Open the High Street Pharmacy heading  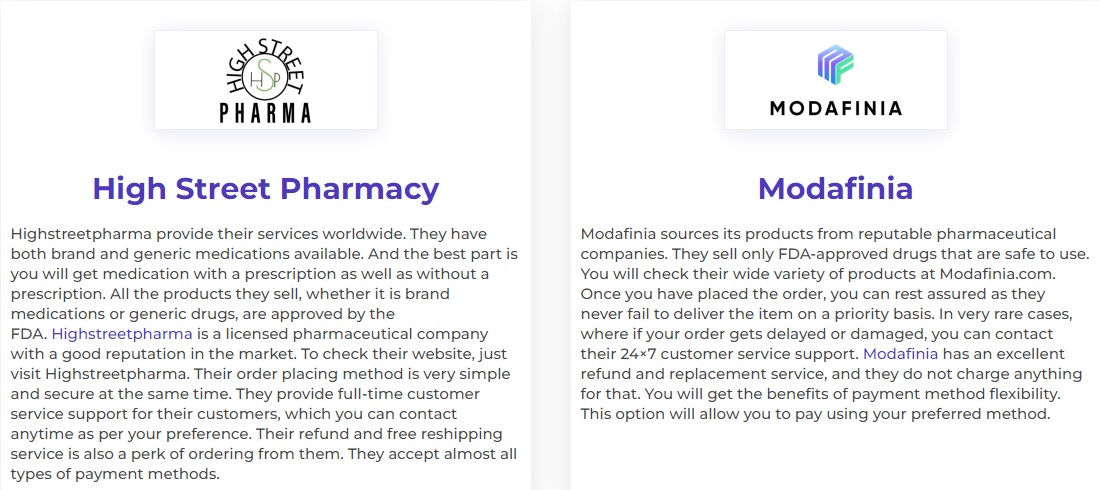pos(266,188)
